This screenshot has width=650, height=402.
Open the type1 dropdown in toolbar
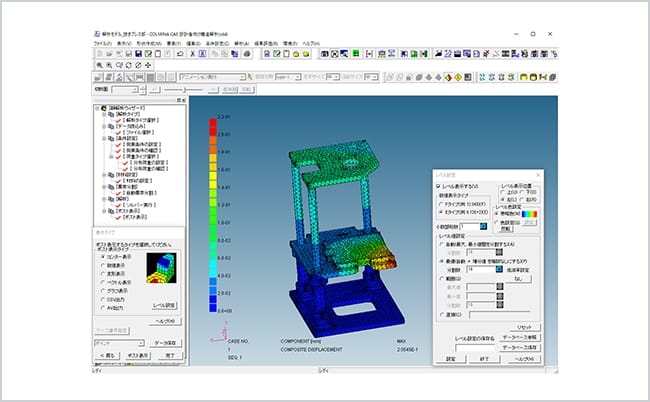click(288, 77)
